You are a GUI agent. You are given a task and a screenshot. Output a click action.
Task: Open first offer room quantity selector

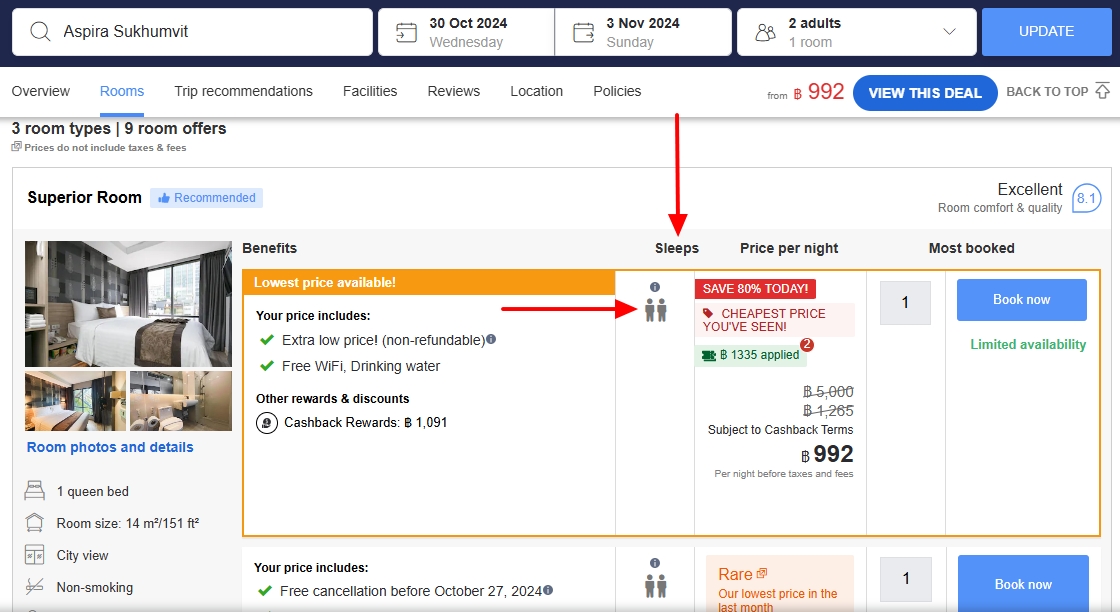pos(905,303)
